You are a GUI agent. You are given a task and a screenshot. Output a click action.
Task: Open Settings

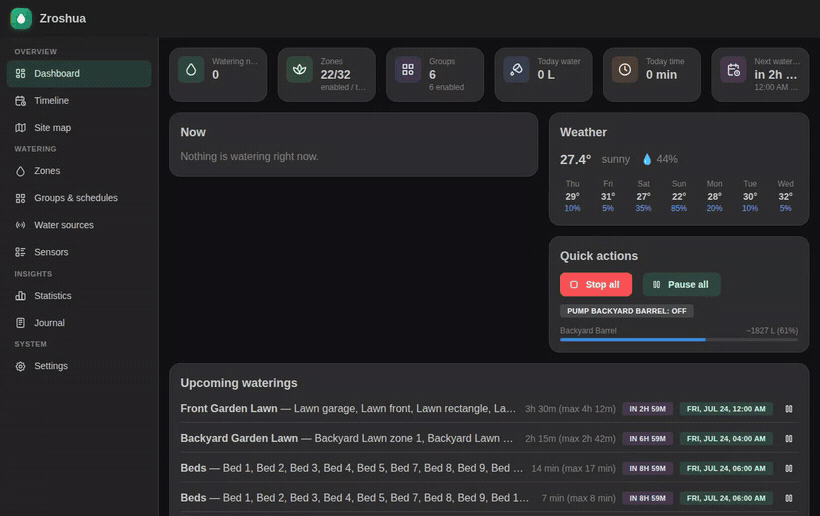click(79, 366)
